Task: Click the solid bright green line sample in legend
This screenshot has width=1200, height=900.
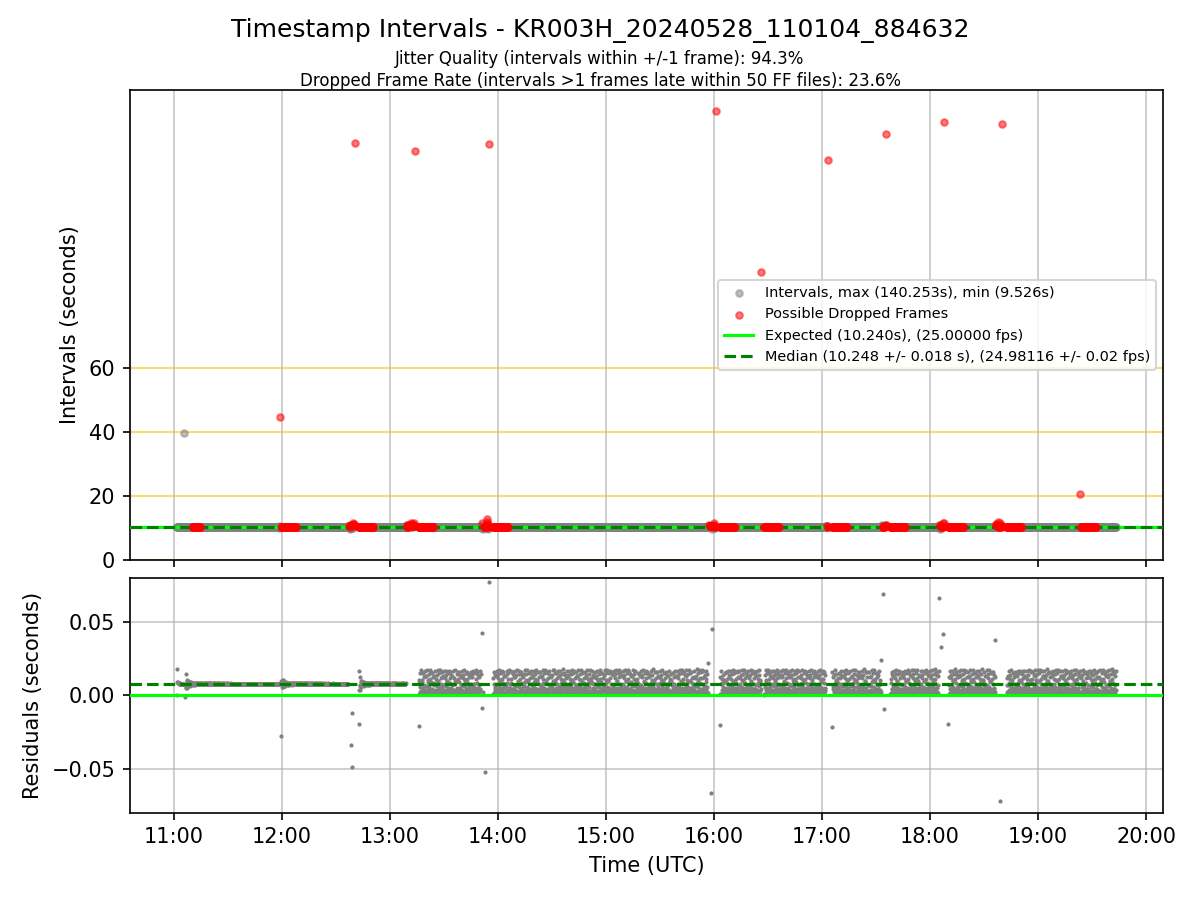Action: [739, 335]
